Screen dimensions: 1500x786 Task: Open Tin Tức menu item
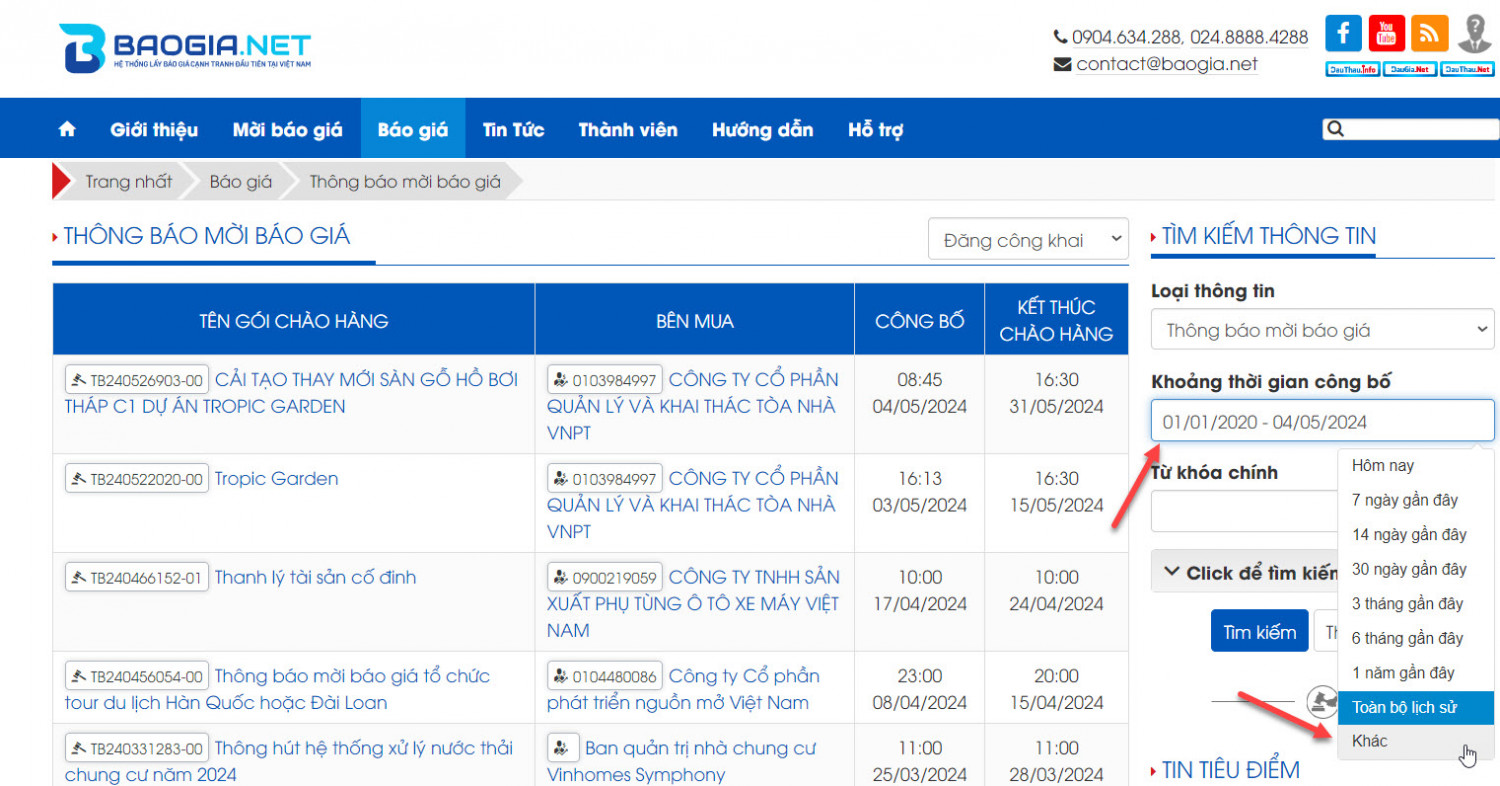click(x=513, y=129)
